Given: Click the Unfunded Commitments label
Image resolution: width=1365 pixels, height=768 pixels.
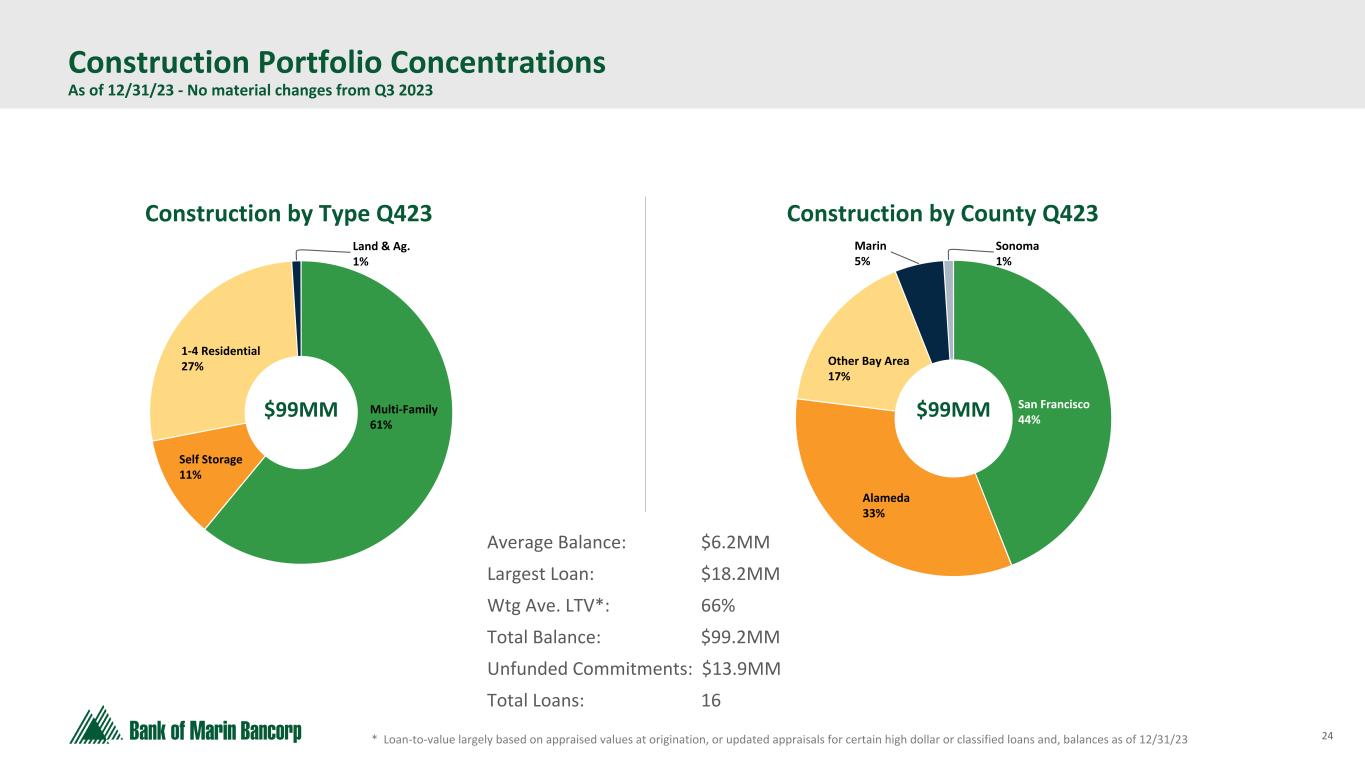Looking at the screenshot, I should [x=589, y=669].
